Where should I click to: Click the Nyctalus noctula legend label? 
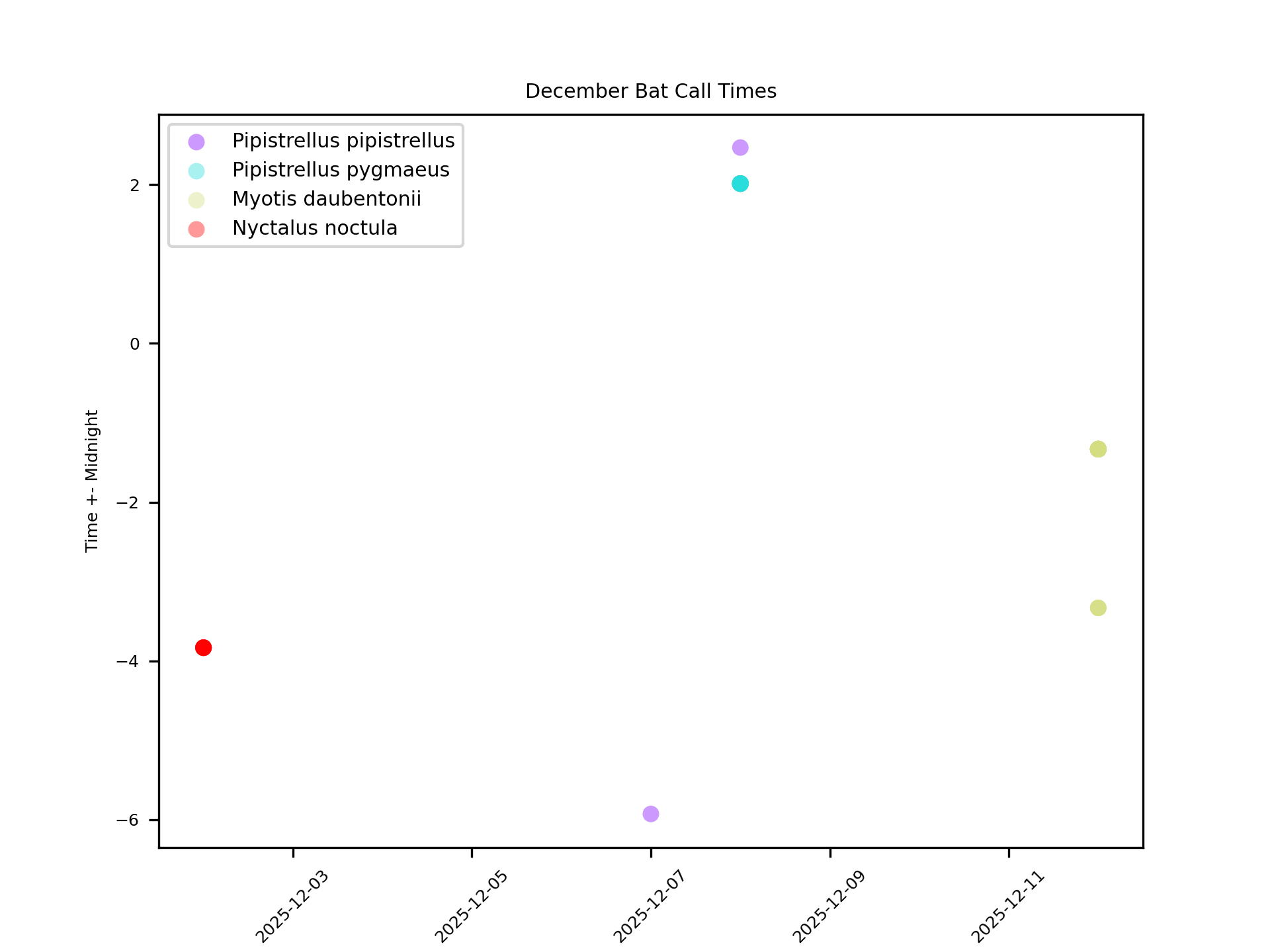[315, 228]
